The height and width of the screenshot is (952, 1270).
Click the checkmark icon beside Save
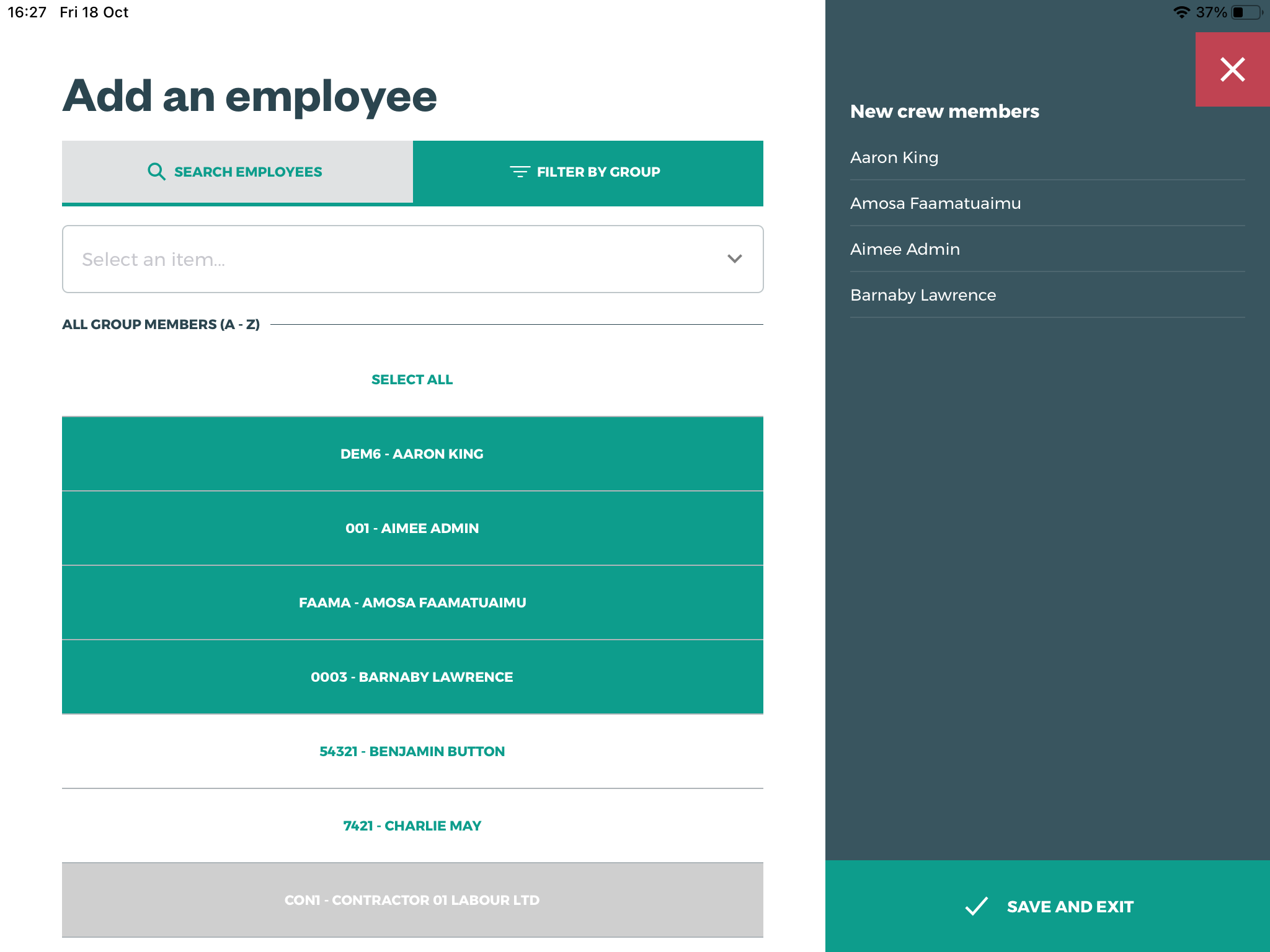coord(976,906)
